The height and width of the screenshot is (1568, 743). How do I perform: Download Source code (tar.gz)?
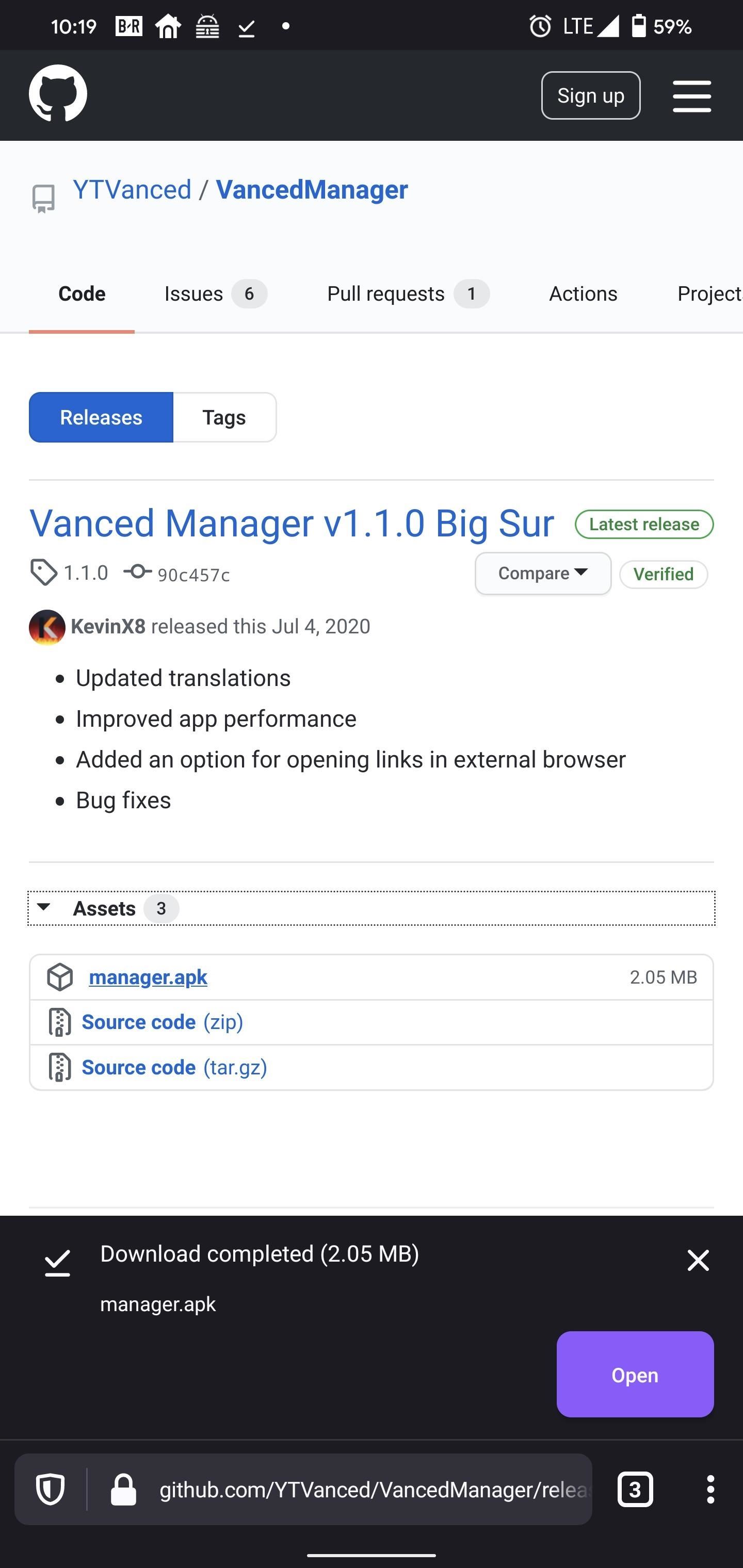pos(175,1068)
